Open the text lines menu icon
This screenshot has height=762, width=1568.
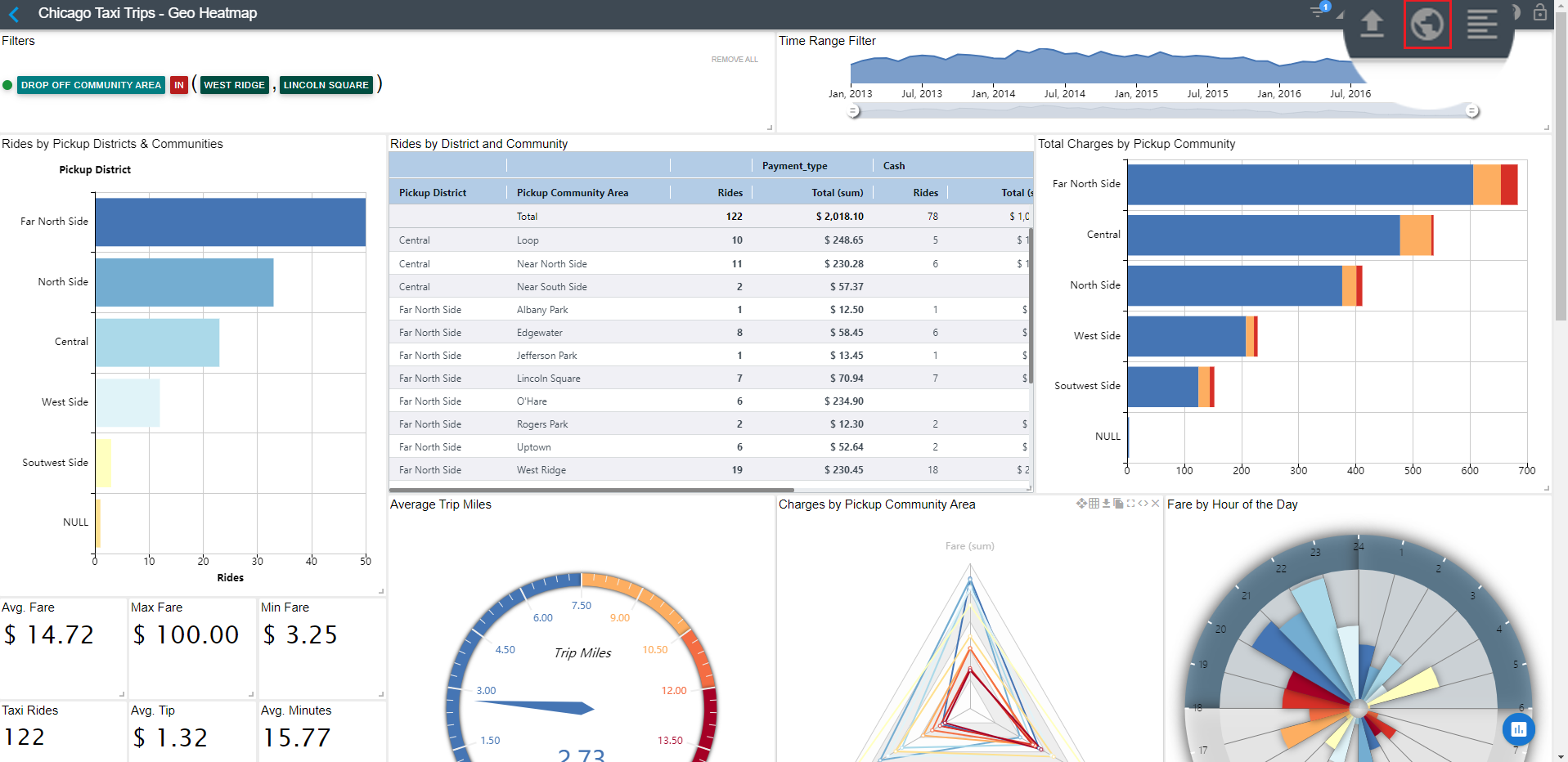pos(1481,25)
